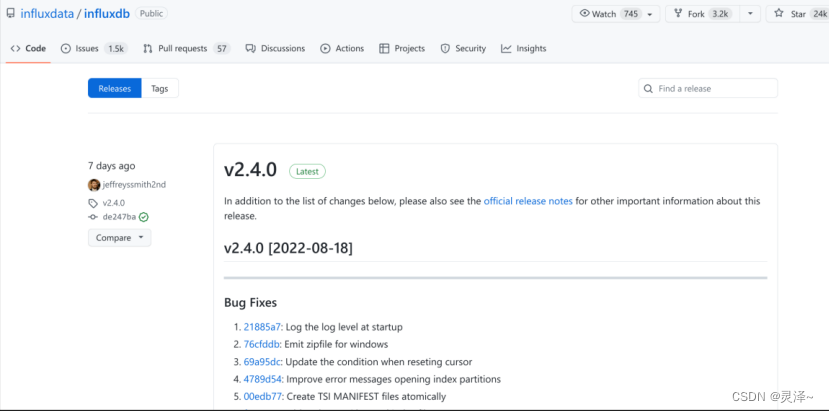
Task: Click the 'Bug Fixes' heading
Action: click(251, 303)
